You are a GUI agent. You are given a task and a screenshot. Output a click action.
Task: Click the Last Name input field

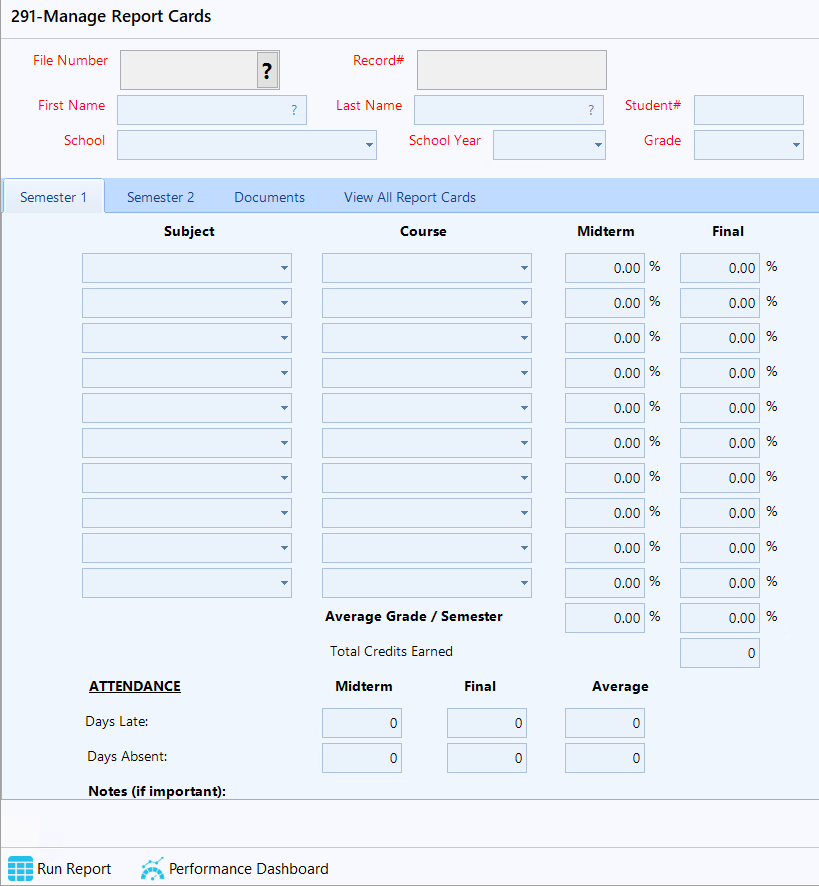pyautogui.click(x=509, y=110)
